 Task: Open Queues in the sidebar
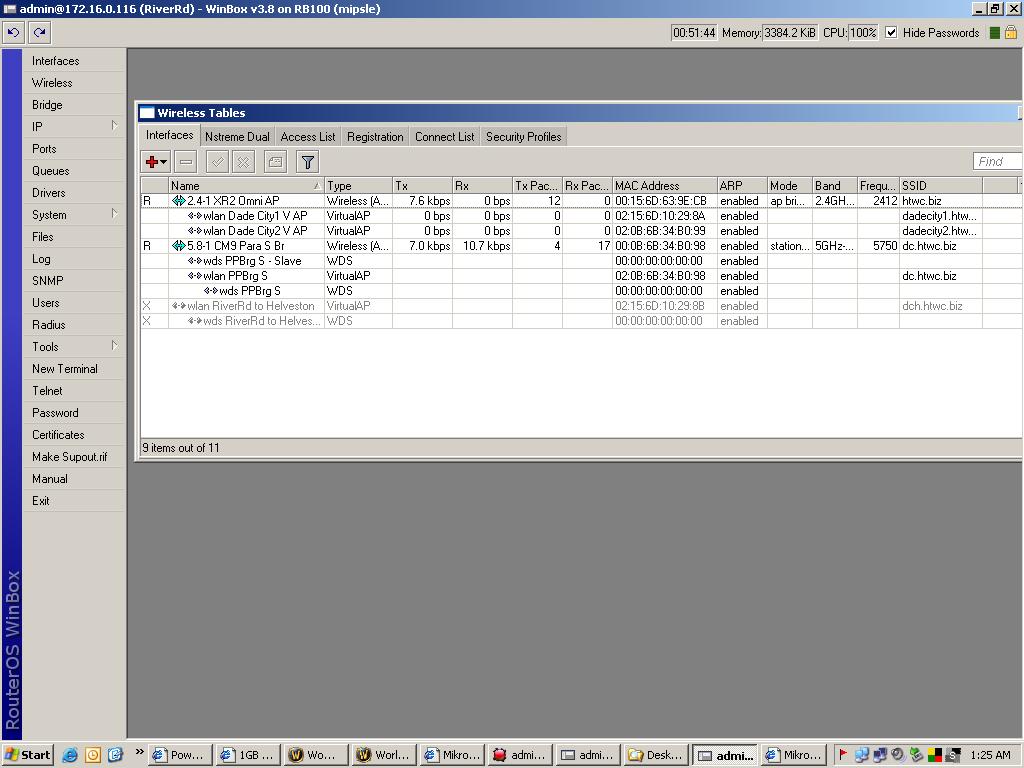tap(73, 170)
